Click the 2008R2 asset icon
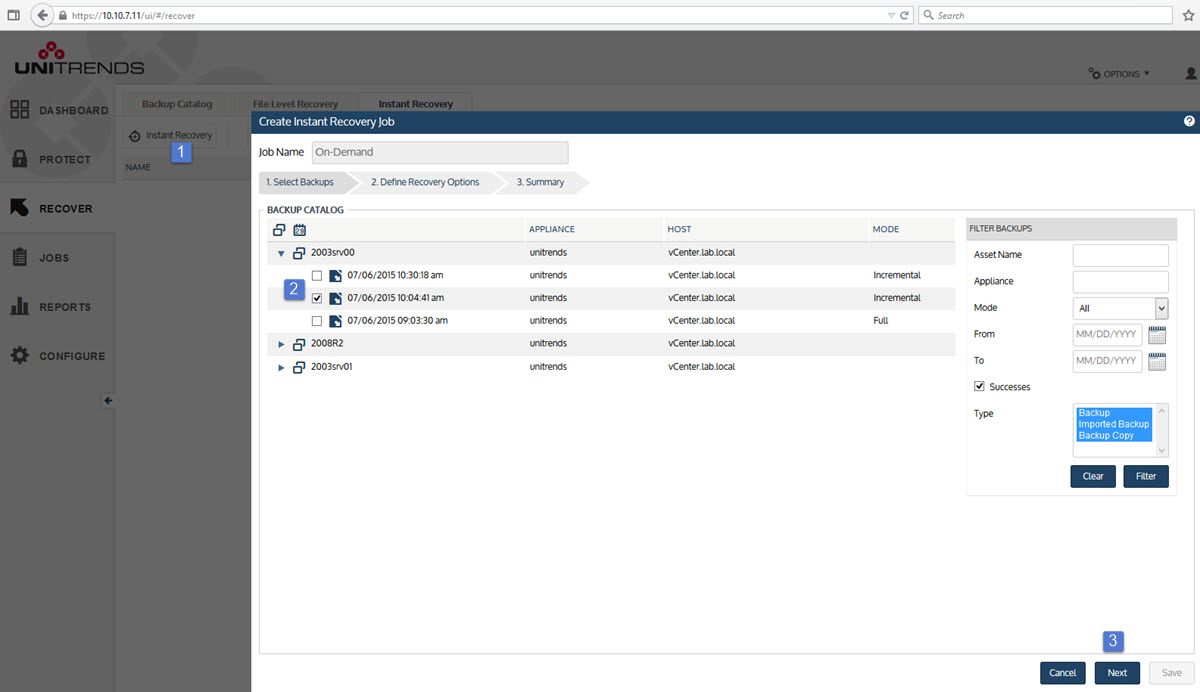 [299, 344]
